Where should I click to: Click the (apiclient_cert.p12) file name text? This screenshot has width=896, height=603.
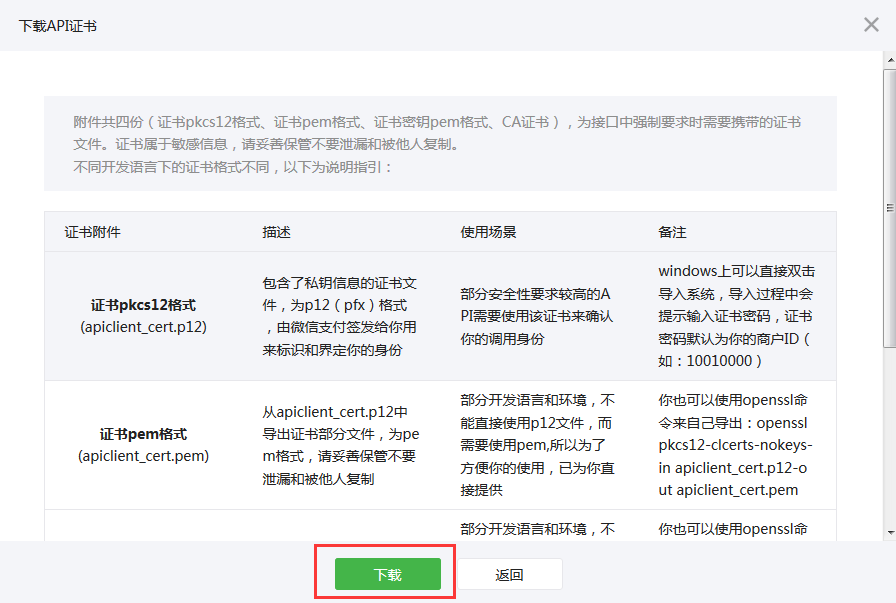pyautogui.click(x=143, y=327)
